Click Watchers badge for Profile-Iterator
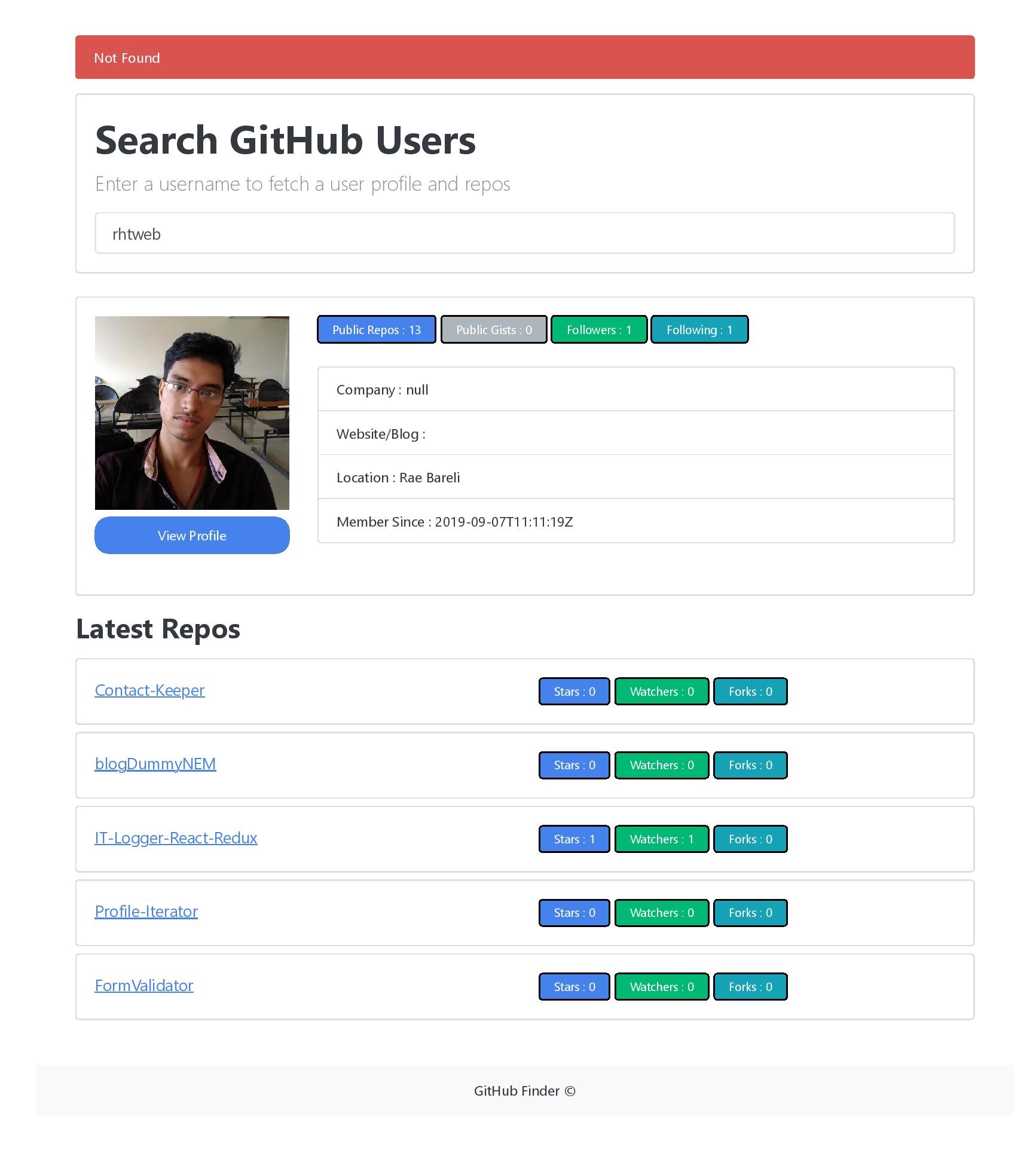 662,913
